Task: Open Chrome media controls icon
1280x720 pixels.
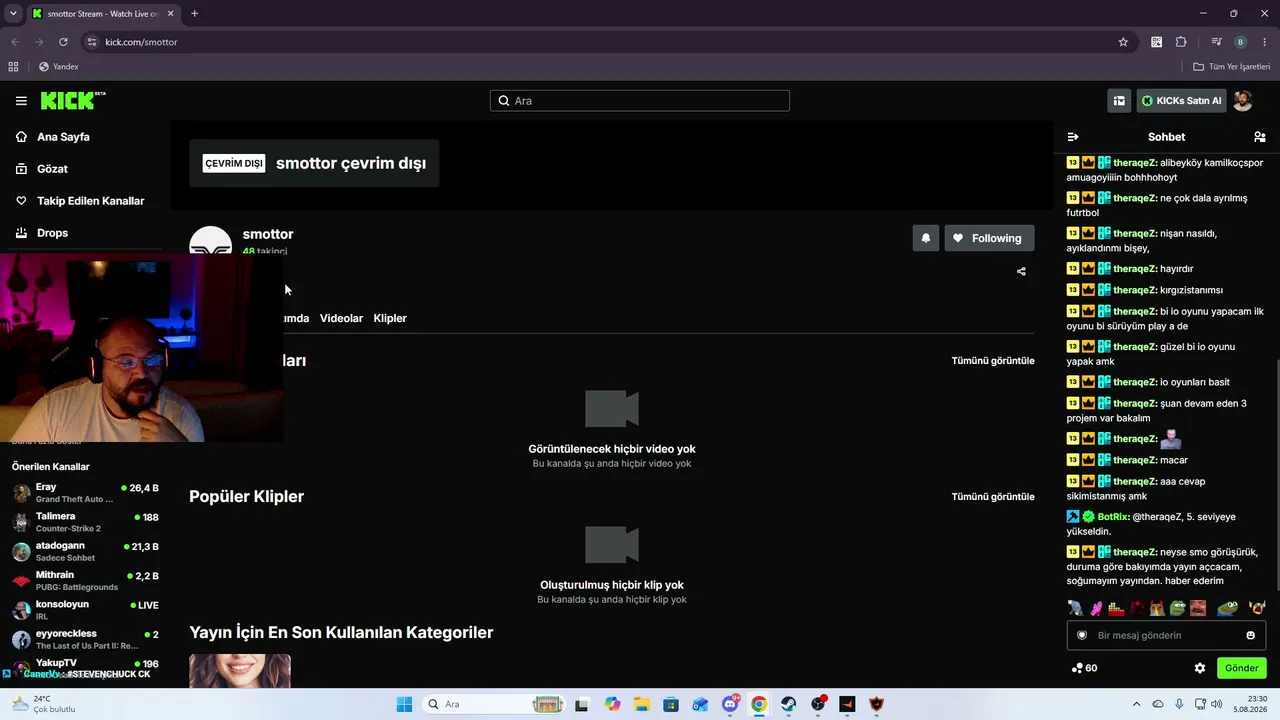Action: point(1216,42)
